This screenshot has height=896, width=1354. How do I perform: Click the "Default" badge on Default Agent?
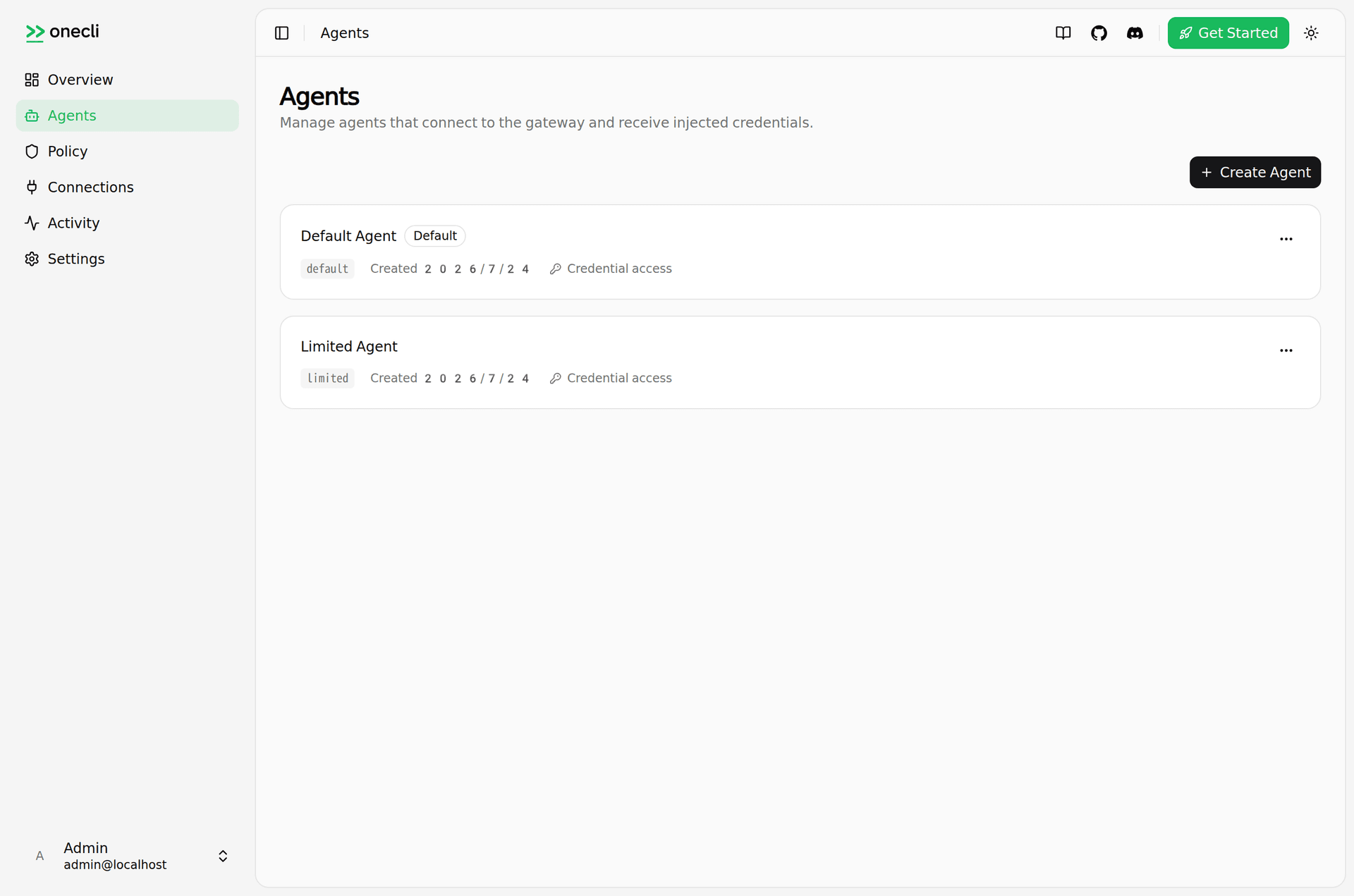pos(435,235)
